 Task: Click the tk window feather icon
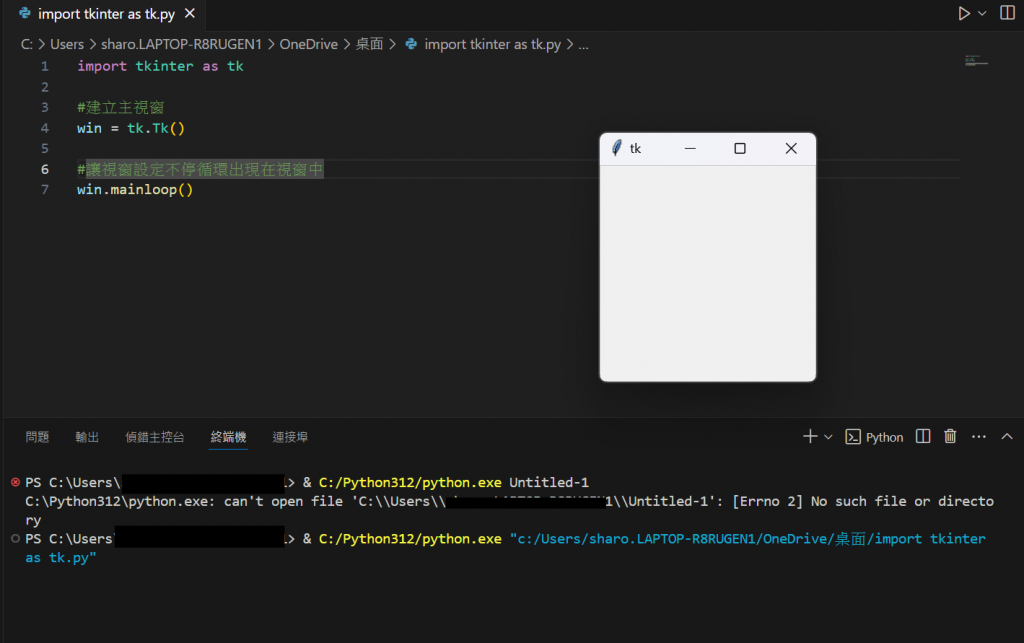(x=616, y=148)
